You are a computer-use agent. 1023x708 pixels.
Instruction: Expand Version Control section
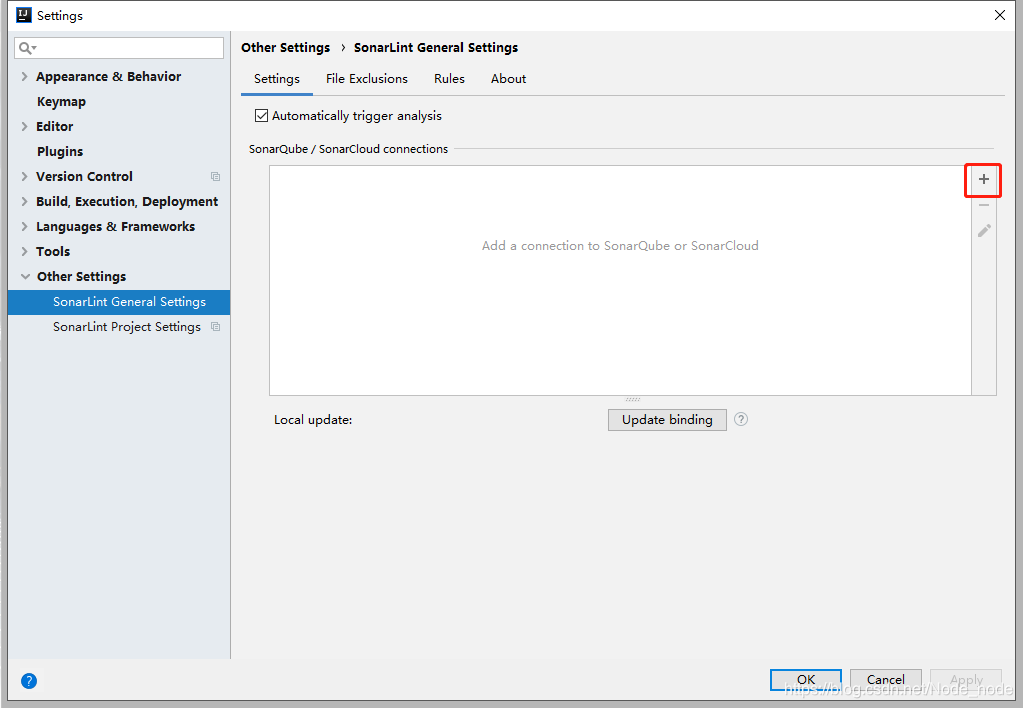[24, 176]
